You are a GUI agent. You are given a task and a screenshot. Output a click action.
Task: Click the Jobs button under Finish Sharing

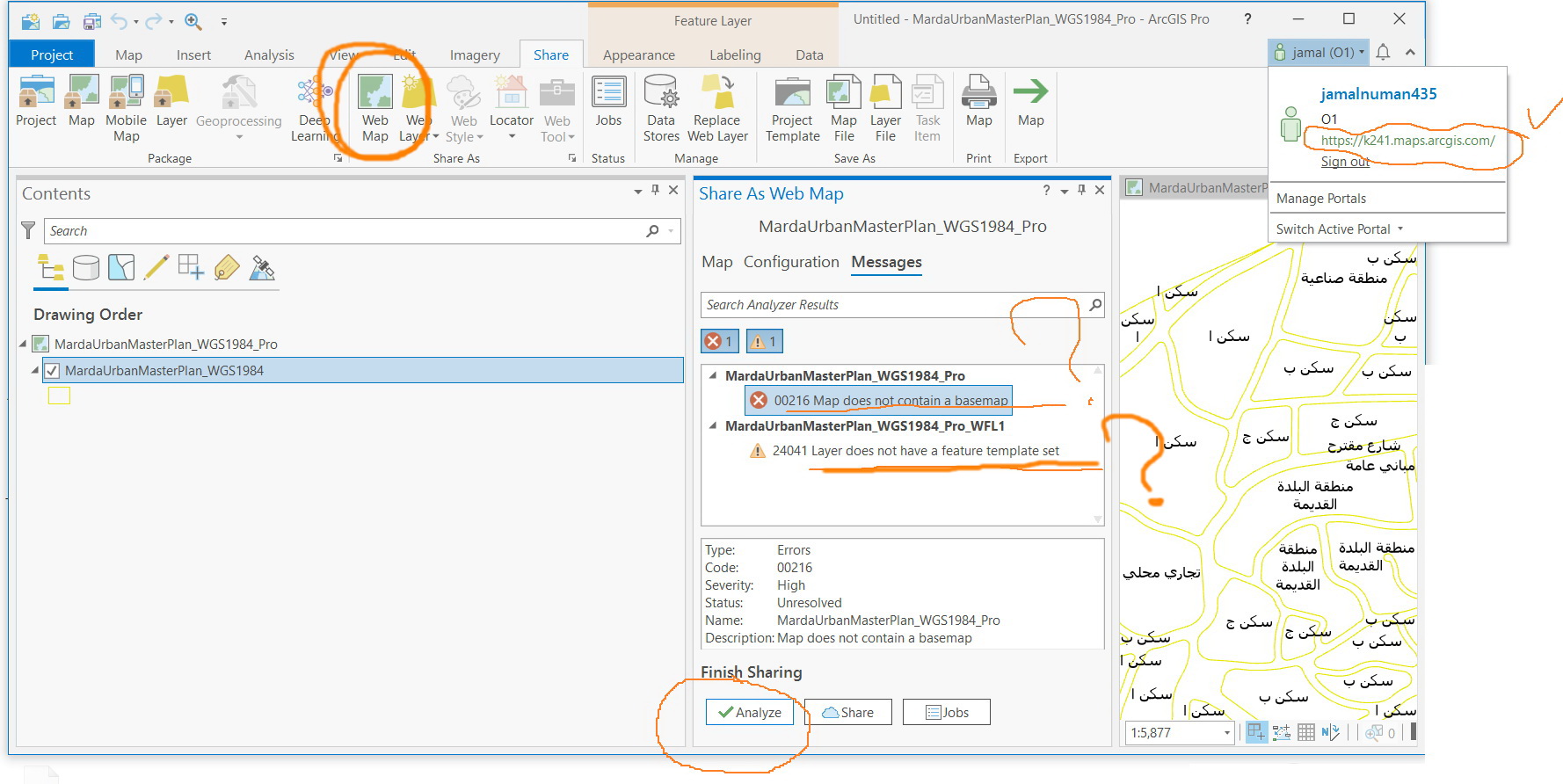tap(947, 712)
